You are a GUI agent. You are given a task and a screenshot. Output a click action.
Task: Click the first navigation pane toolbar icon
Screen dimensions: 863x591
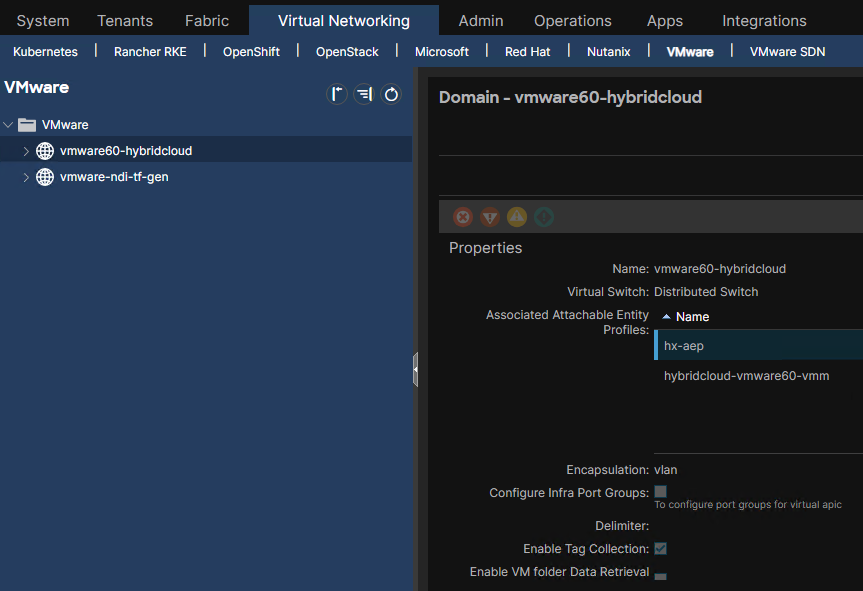click(x=337, y=94)
